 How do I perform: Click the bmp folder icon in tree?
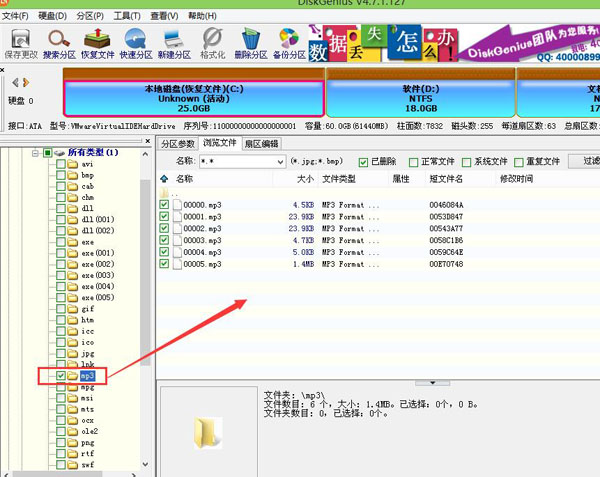tap(72, 175)
